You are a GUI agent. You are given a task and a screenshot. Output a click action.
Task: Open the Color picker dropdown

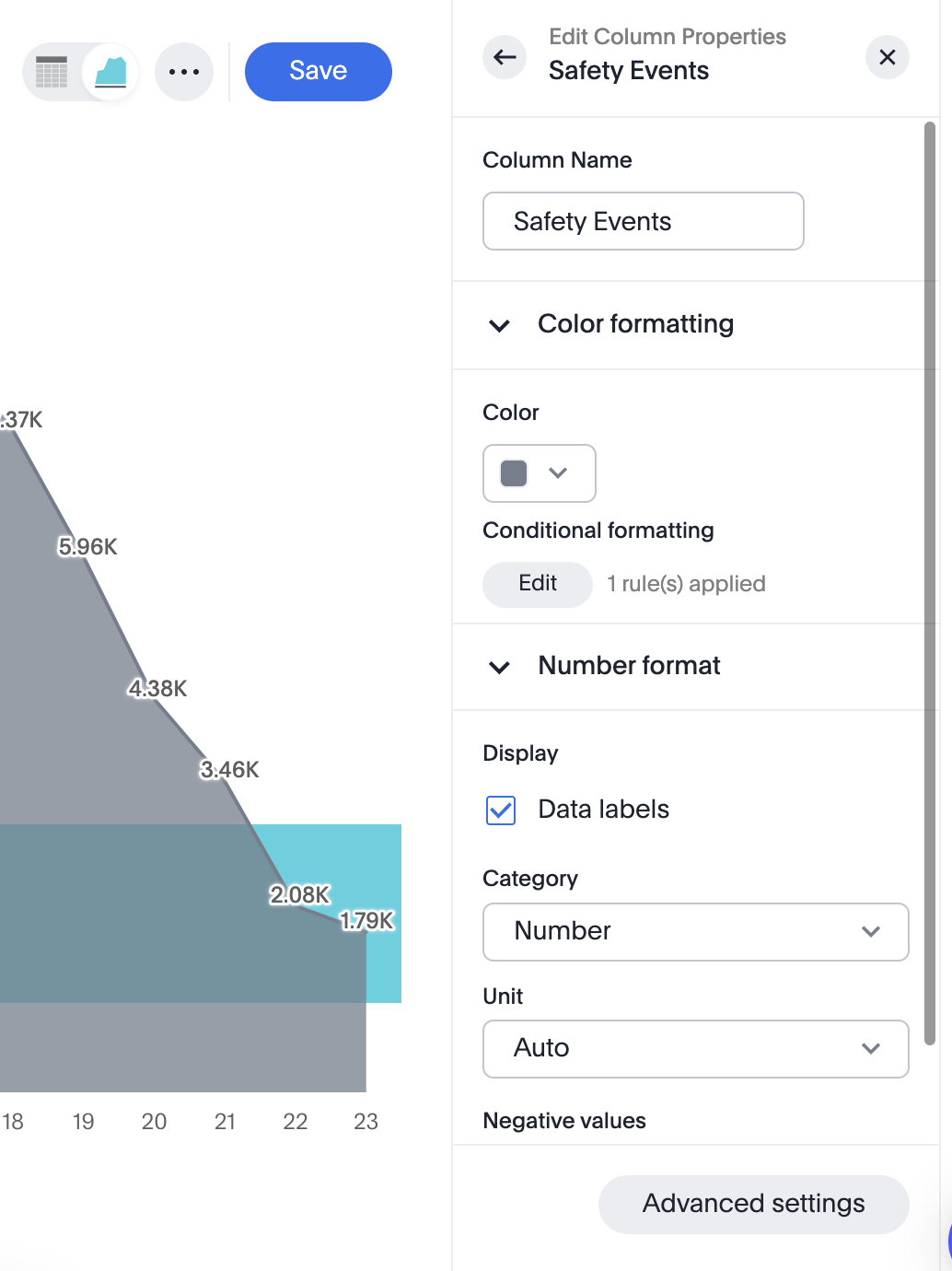(x=540, y=473)
